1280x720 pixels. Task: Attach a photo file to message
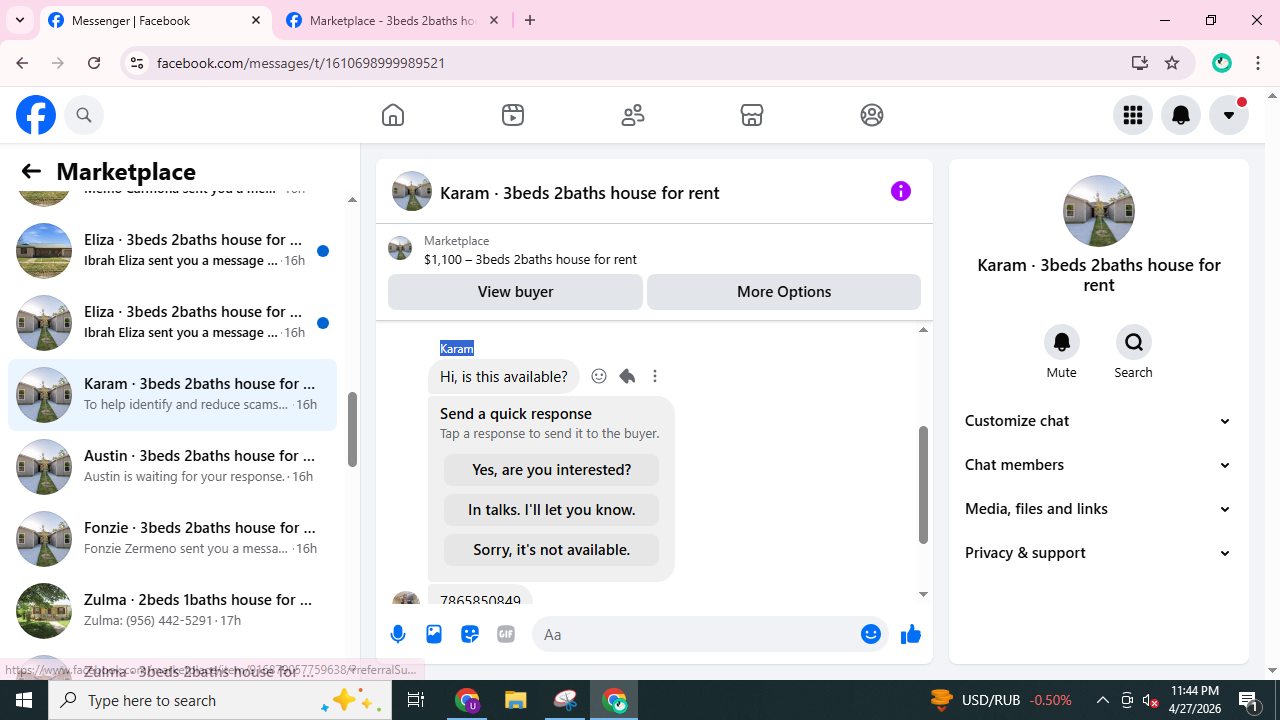click(434, 634)
